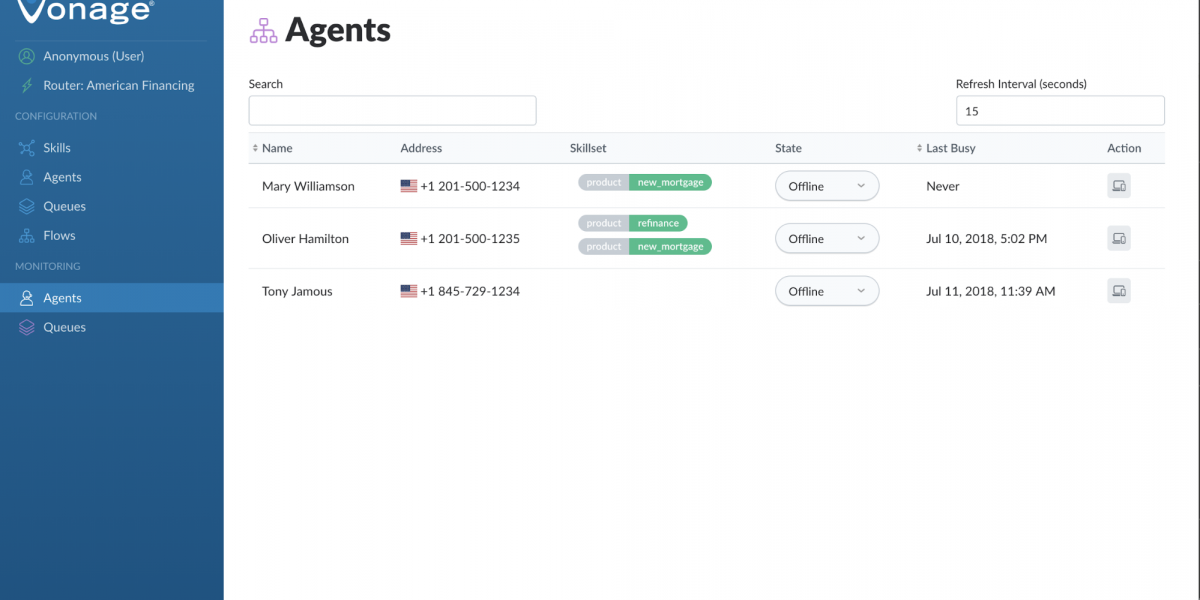
Task: Click action icon for Tony Jamous
Action: coord(1118,291)
